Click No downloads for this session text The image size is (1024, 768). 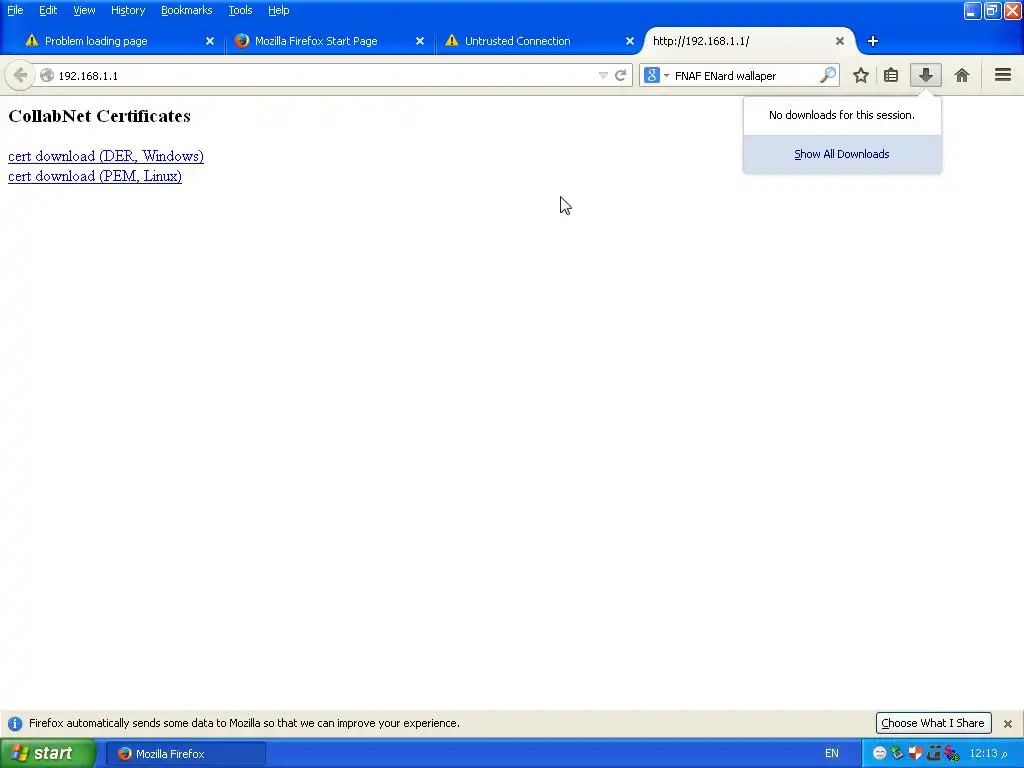(x=842, y=115)
